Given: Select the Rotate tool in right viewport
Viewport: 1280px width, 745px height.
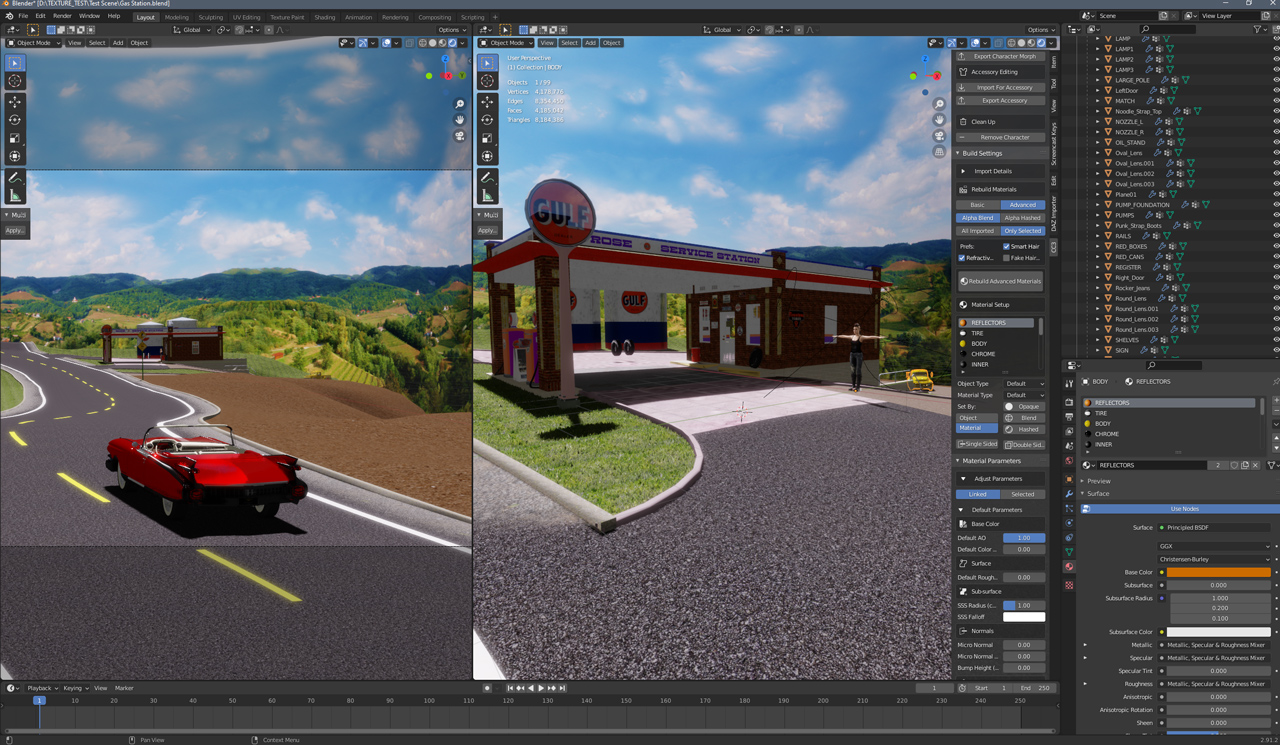Looking at the screenshot, I should tap(487, 120).
